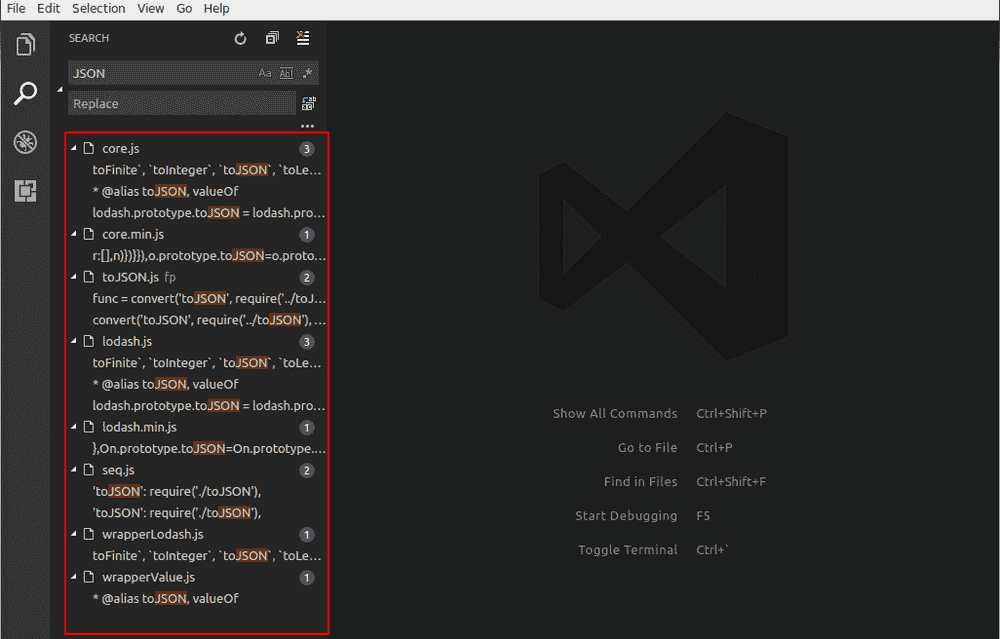Screen dimensions: 1000x639
Task: Refresh the search results
Action: tap(240, 38)
